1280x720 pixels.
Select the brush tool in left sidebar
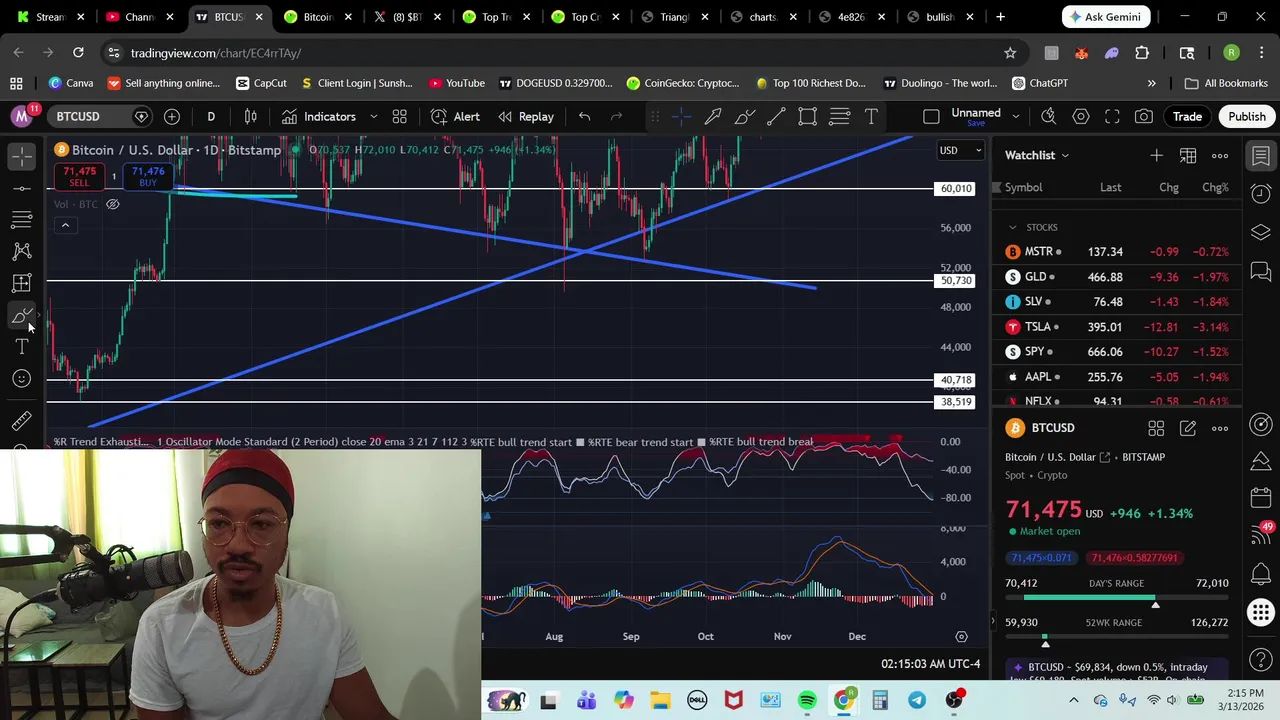21,316
